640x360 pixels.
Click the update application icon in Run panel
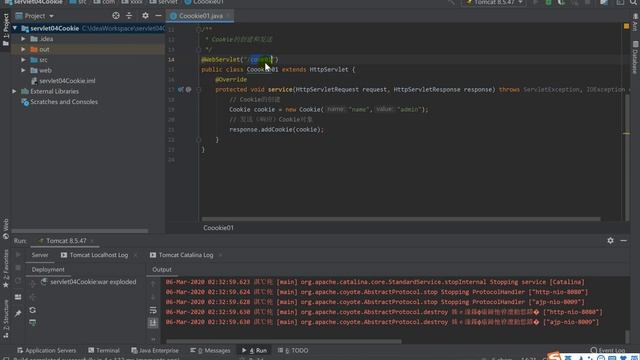(x=18, y=281)
